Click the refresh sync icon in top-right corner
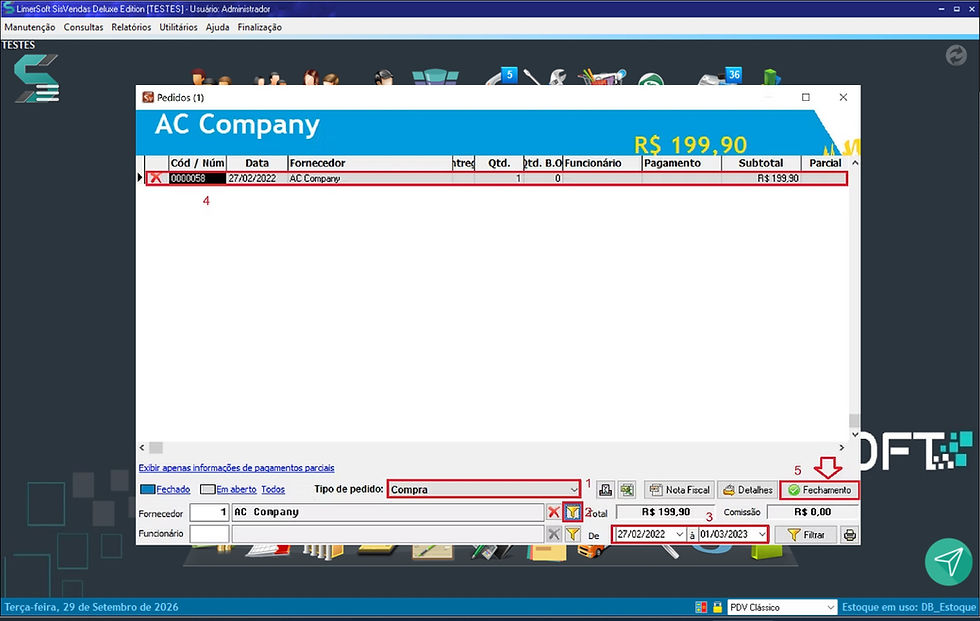The height and width of the screenshot is (621, 980). tap(956, 56)
